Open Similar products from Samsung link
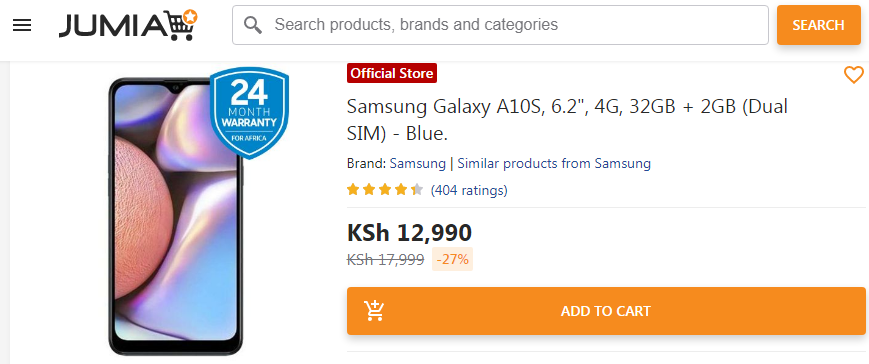The image size is (869, 364). [x=554, y=163]
